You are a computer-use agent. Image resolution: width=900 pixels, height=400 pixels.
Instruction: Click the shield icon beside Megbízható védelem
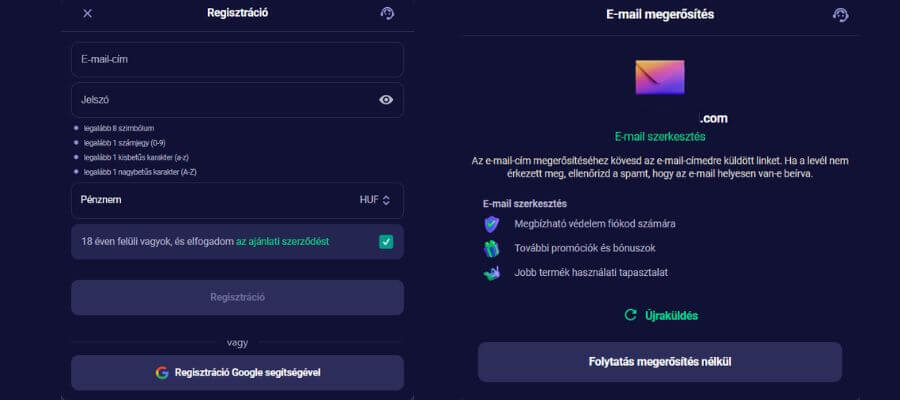491,224
